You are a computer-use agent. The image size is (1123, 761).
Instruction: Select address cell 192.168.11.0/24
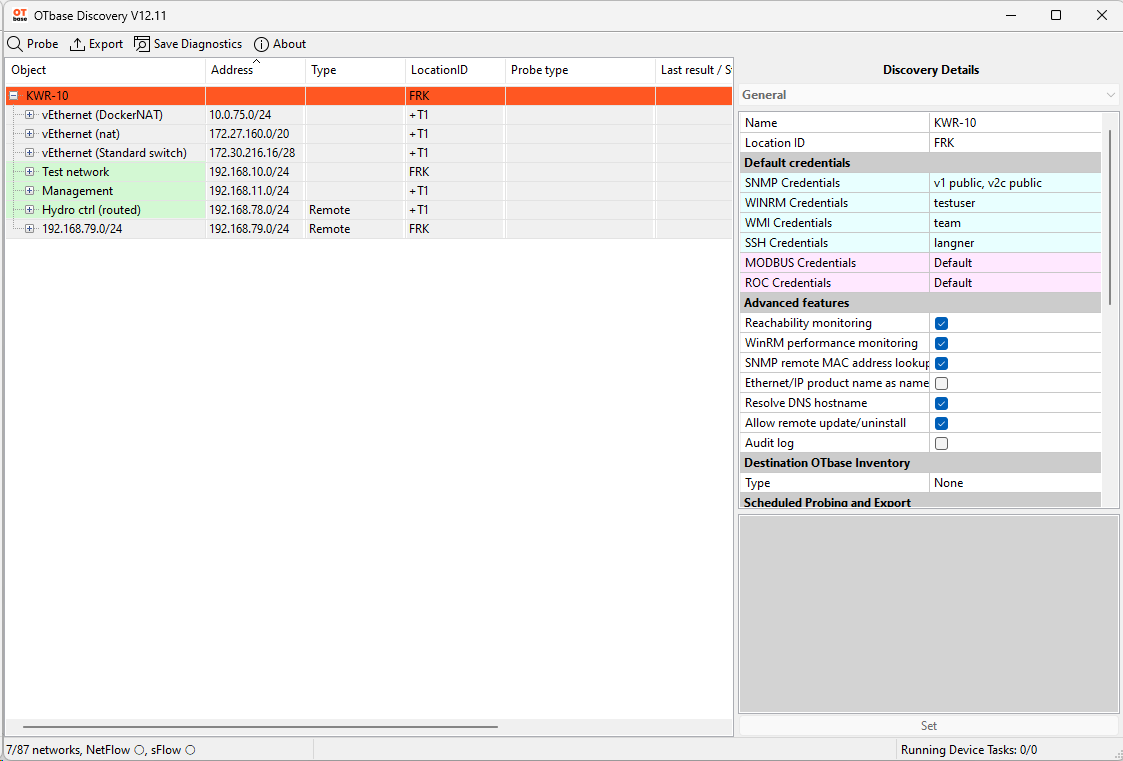(x=256, y=190)
